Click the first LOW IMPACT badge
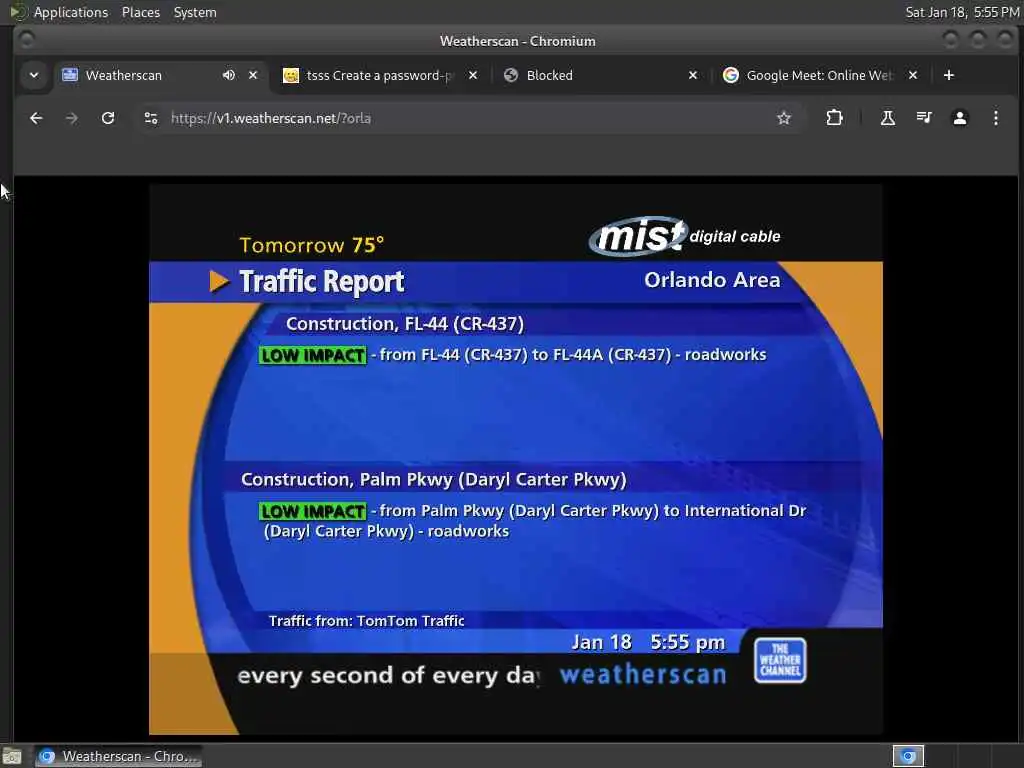This screenshot has height=768, width=1024. tap(312, 355)
